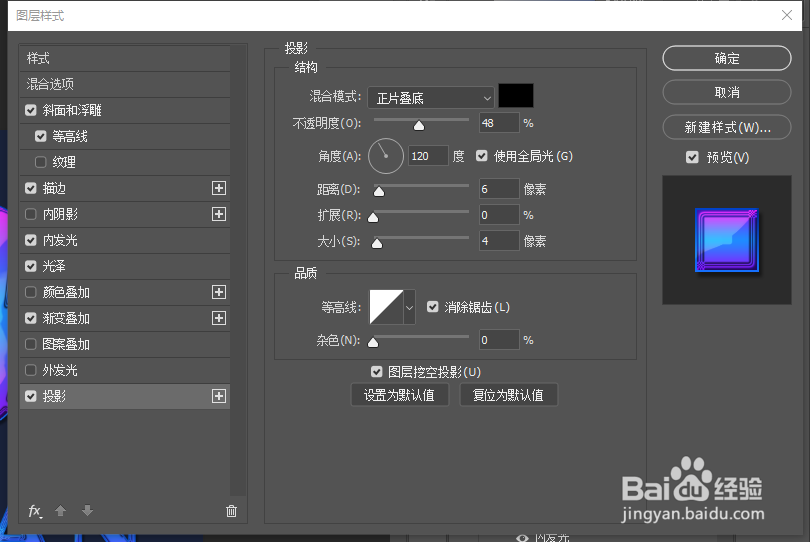Viewport: 810px width, 542px height.
Task: Toggle 图层挖空投影 checkbox
Action: click(377, 371)
